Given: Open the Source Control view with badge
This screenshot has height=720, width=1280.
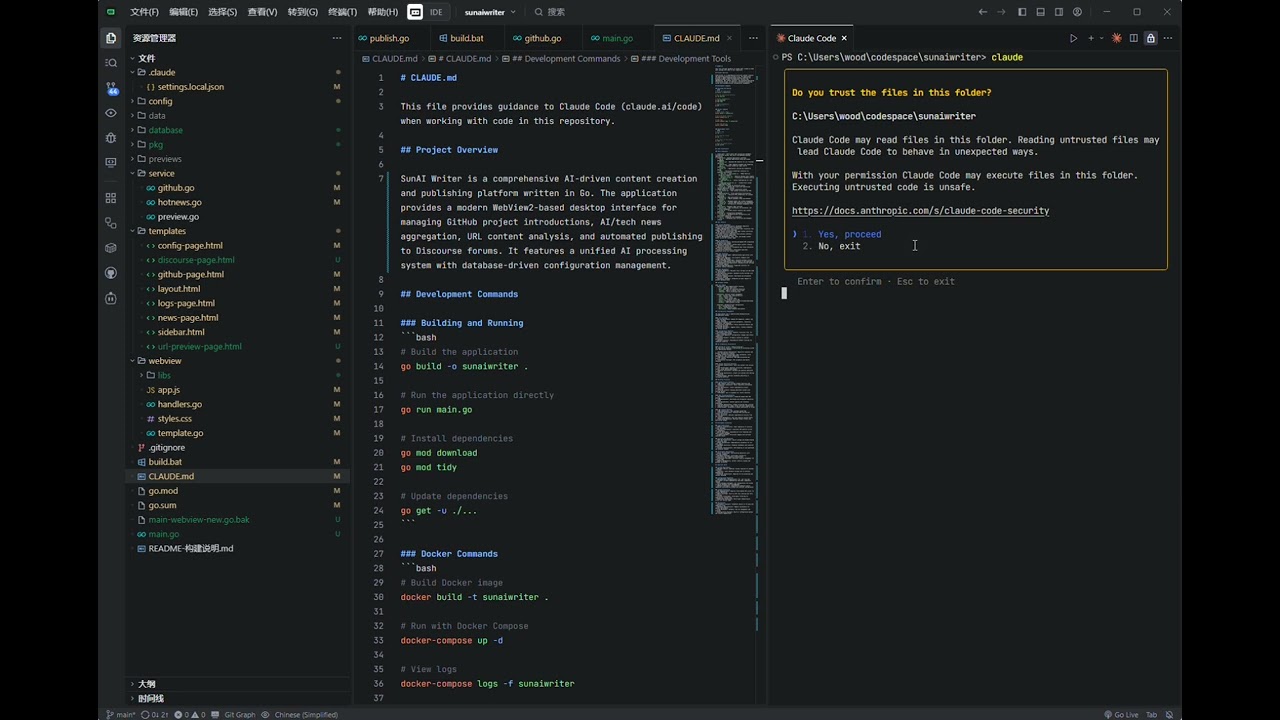Looking at the screenshot, I should tap(111, 88).
